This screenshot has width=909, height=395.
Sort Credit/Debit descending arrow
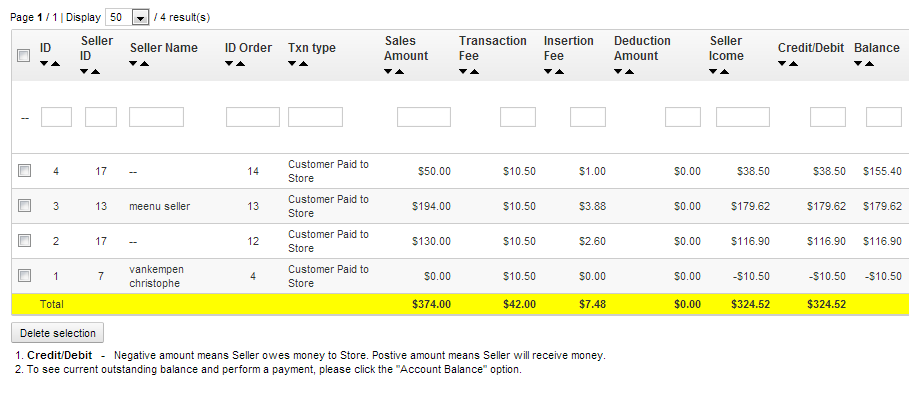tap(782, 63)
